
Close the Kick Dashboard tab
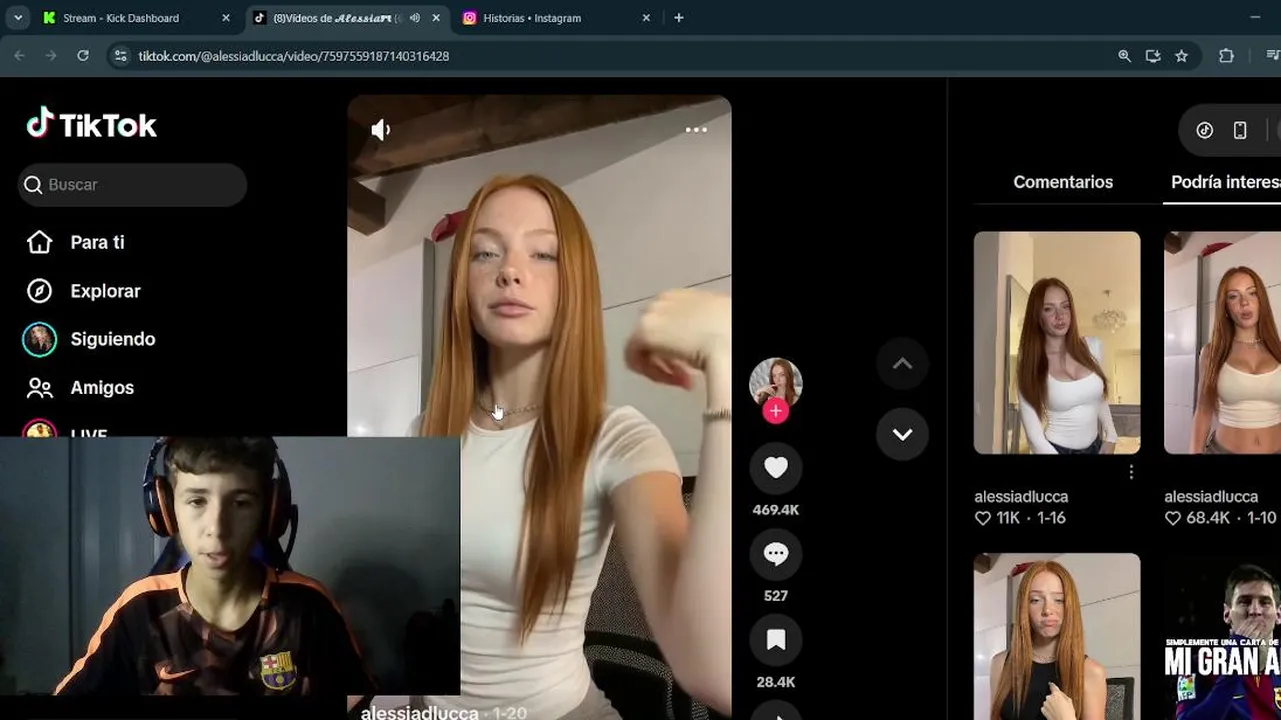[x=225, y=18]
